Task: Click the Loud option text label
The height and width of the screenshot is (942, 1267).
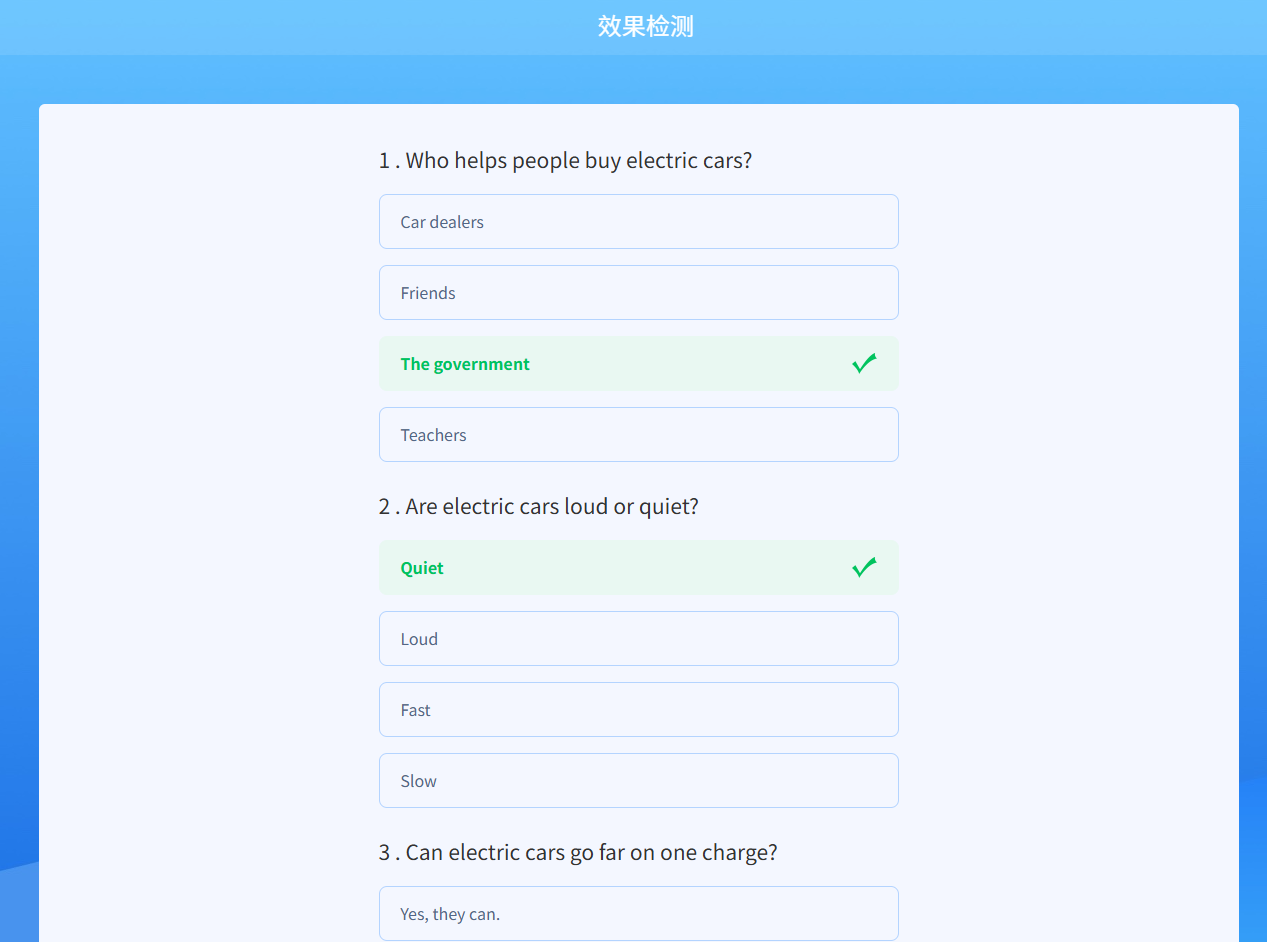Action: coord(419,639)
